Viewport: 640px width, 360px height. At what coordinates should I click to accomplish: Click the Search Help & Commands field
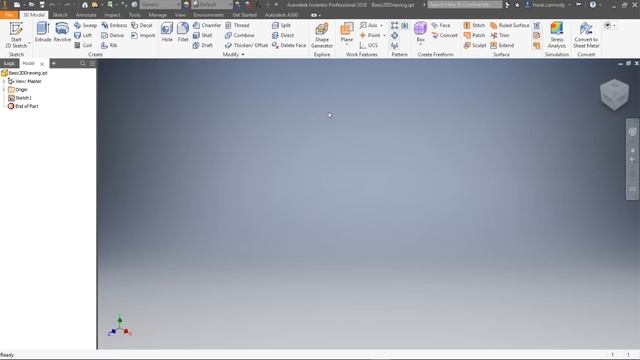point(464,4)
